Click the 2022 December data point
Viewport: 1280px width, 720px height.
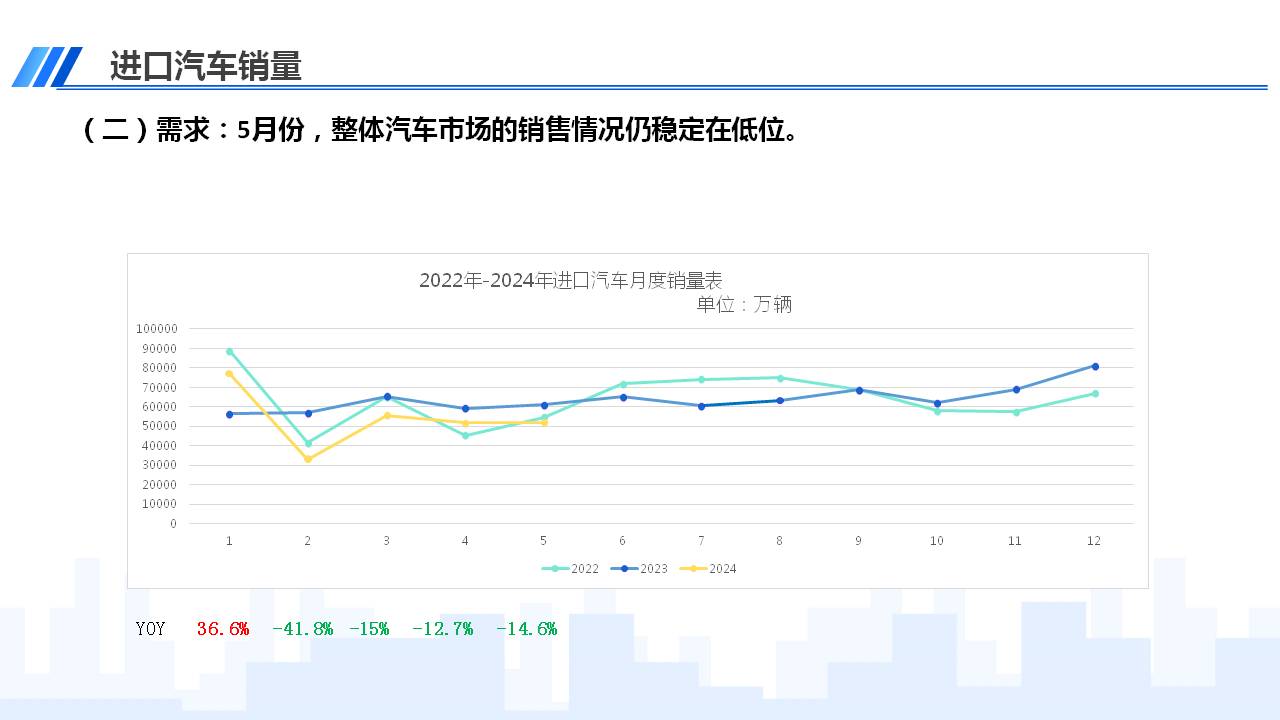pyautogui.click(x=1095, y=394)
